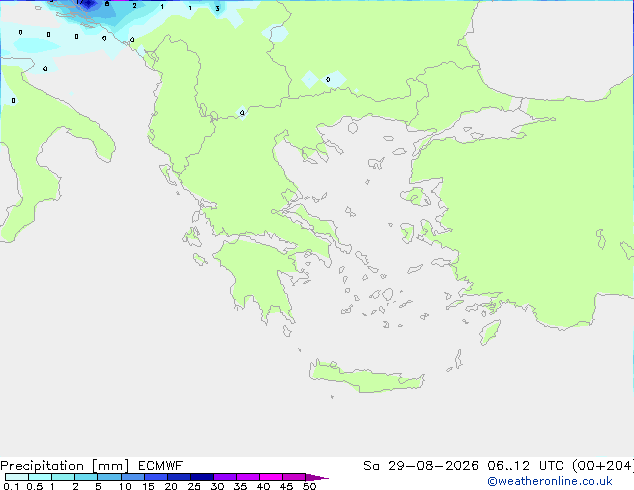Click the legend swatch between 0.5 and 1

(x=40, y=477)
